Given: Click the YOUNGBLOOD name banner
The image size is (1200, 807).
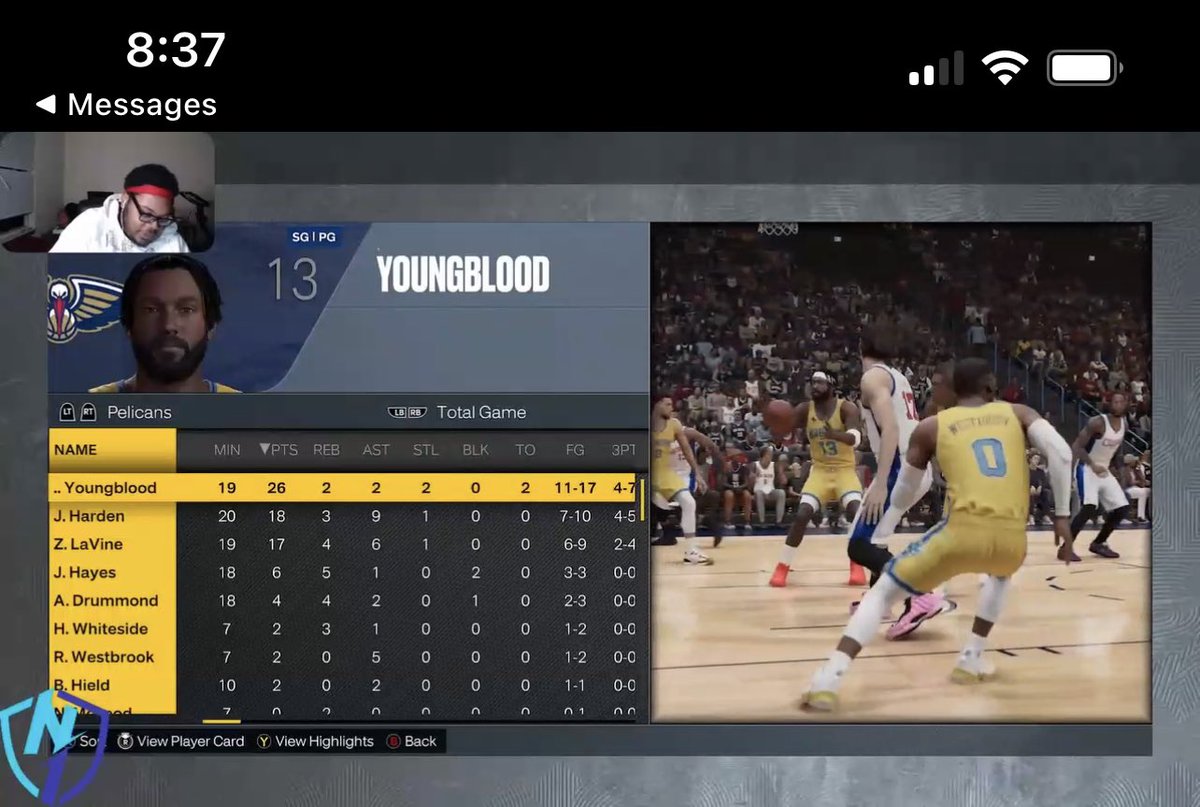Looking at the screenshot, I should click(x=462, y=275).
